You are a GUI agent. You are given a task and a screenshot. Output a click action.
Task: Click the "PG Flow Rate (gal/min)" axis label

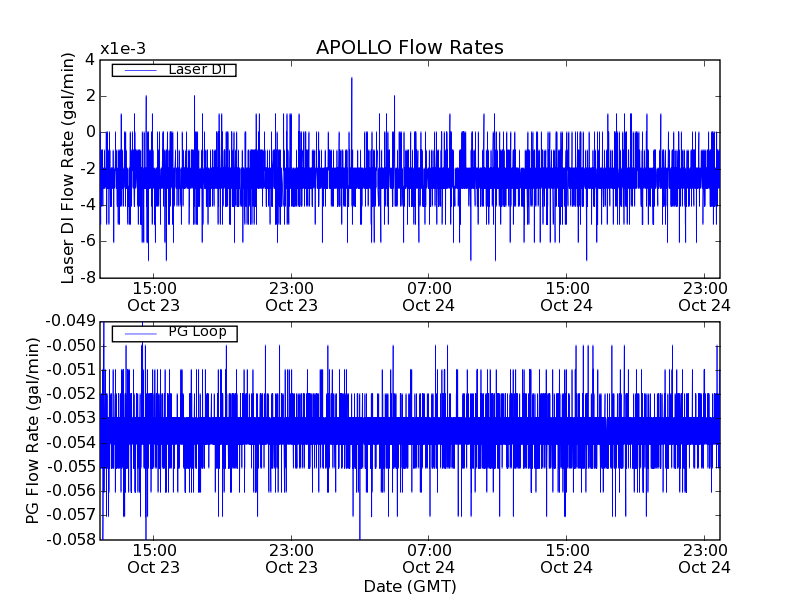point(32,431)
